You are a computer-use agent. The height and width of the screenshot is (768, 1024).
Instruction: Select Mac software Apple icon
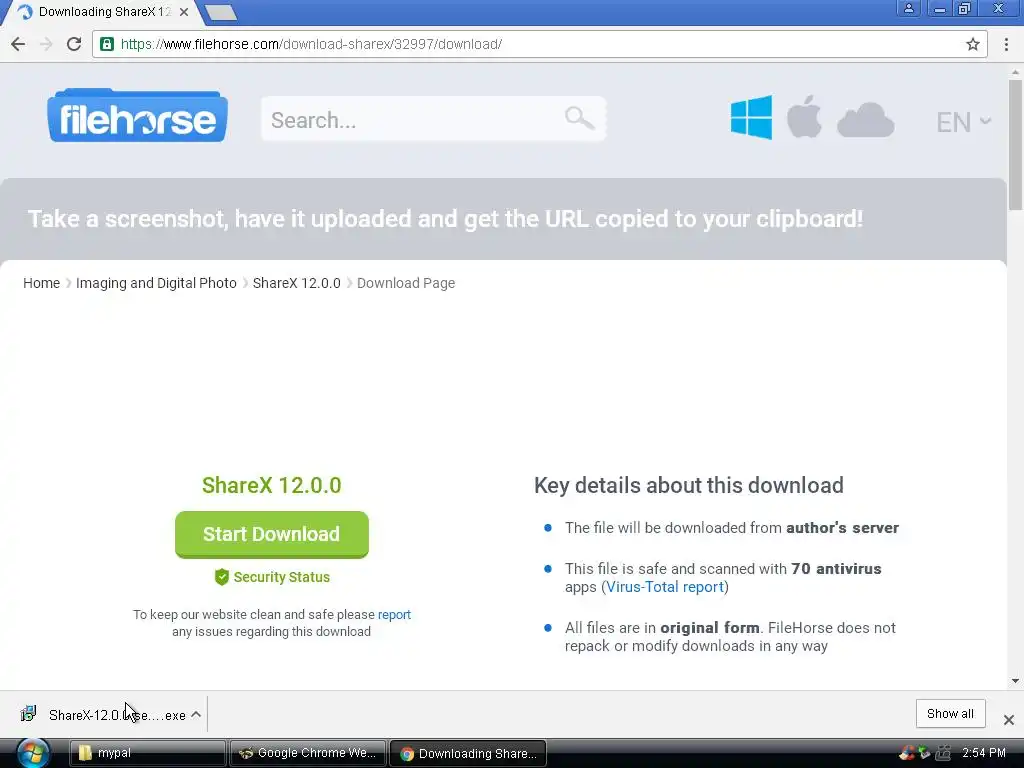click(x=804, y=117)
